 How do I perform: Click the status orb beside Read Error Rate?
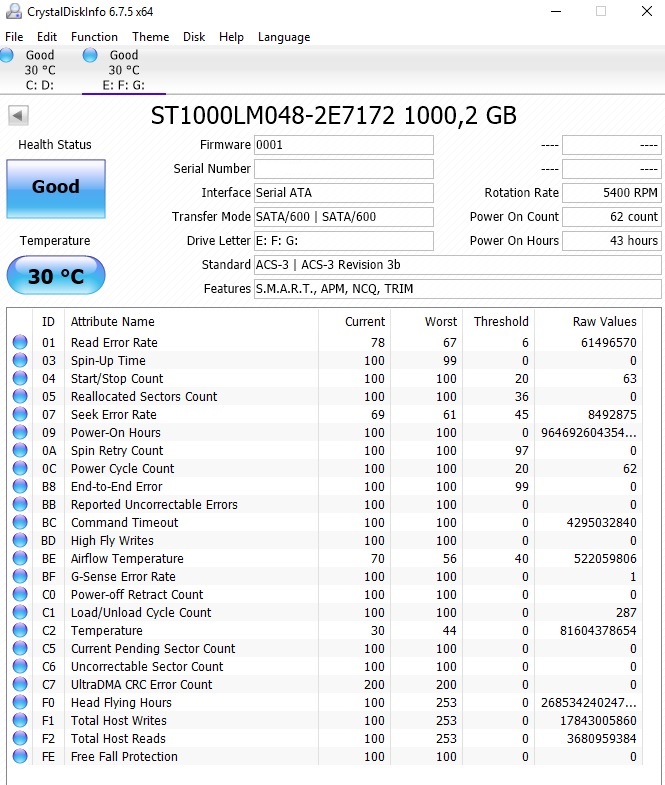[x=20, y=343]
